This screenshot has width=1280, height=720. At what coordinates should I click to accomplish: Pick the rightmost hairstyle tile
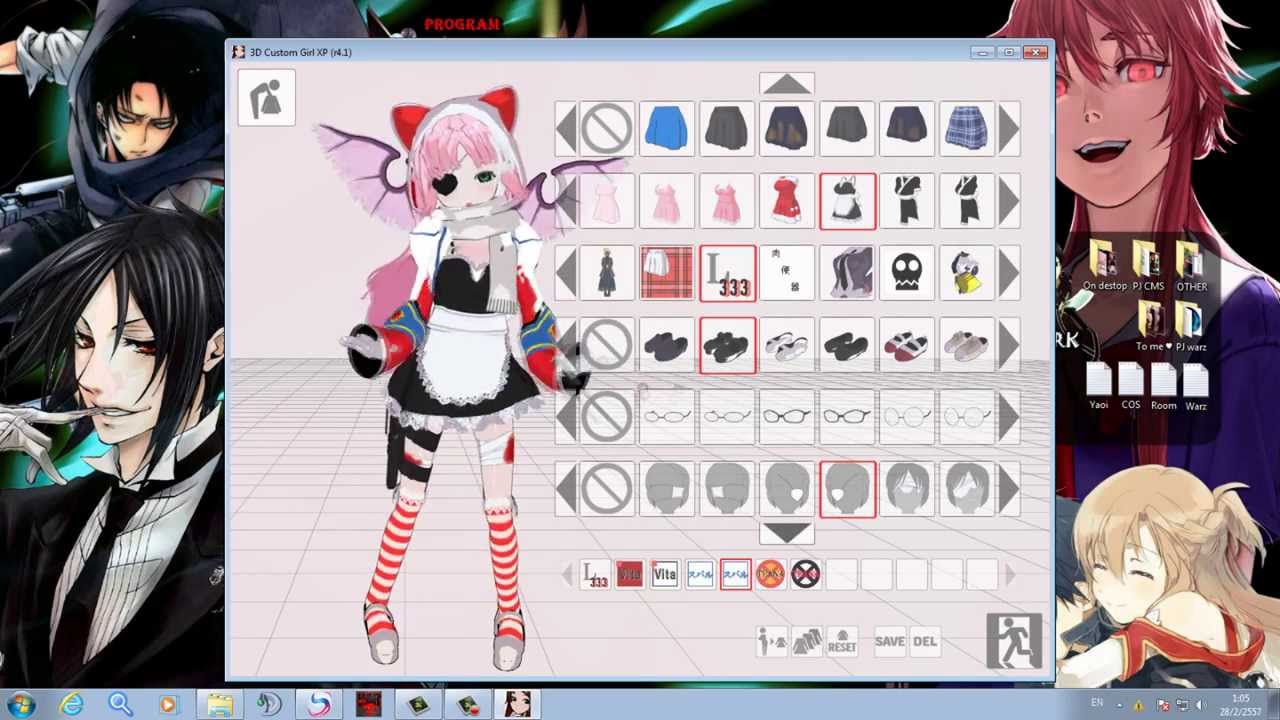coord(967,489)
